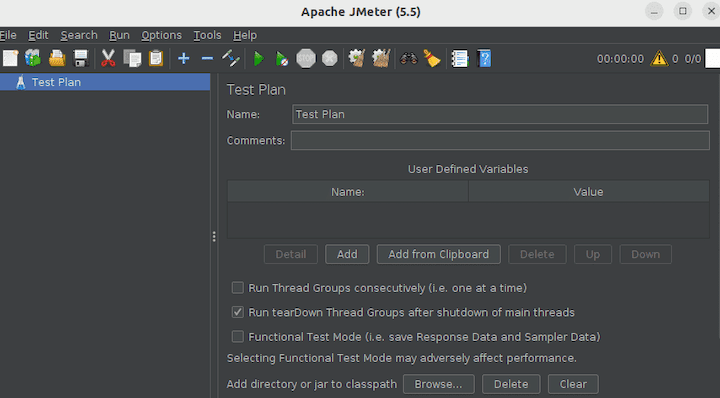The width and height of the screenshot is (720, 398).
Task: Open the Function Helper dialog icon
Action: click(x=460, y=59)
